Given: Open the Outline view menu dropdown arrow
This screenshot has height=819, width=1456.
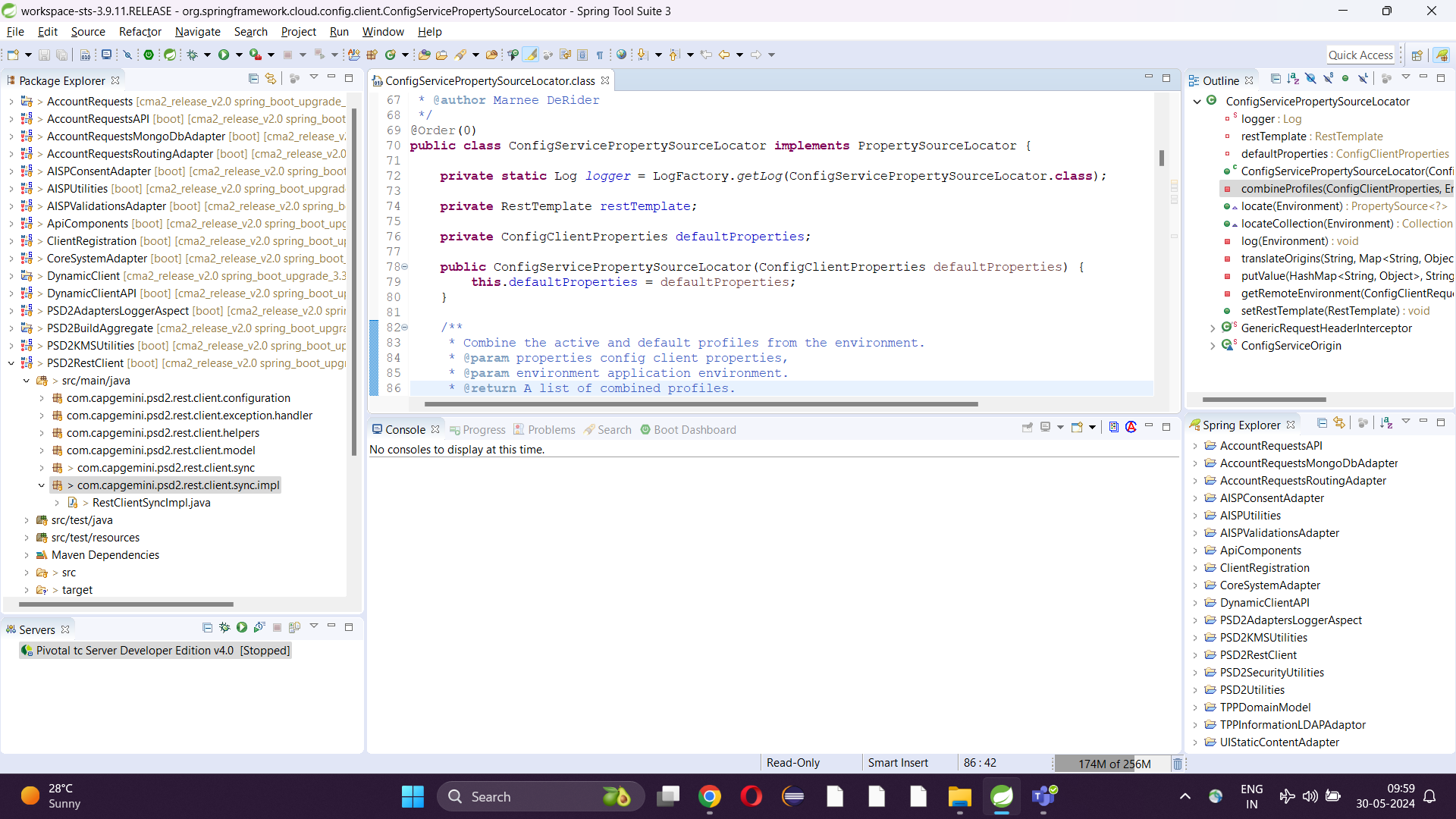Looking at the screenshot, I should coord(1407,78).
